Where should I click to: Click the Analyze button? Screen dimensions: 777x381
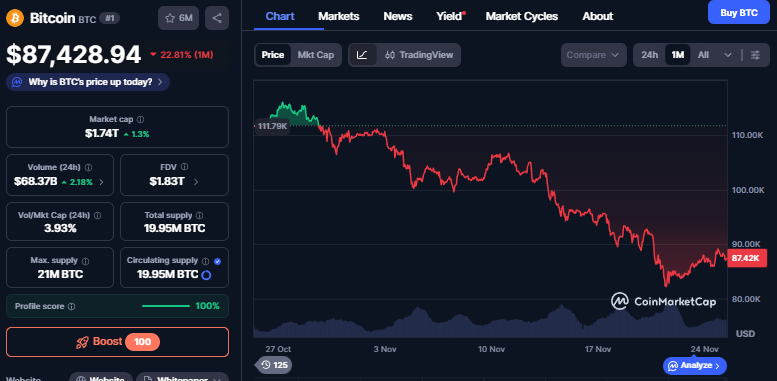pyautogui.click(x=695, y=366)
